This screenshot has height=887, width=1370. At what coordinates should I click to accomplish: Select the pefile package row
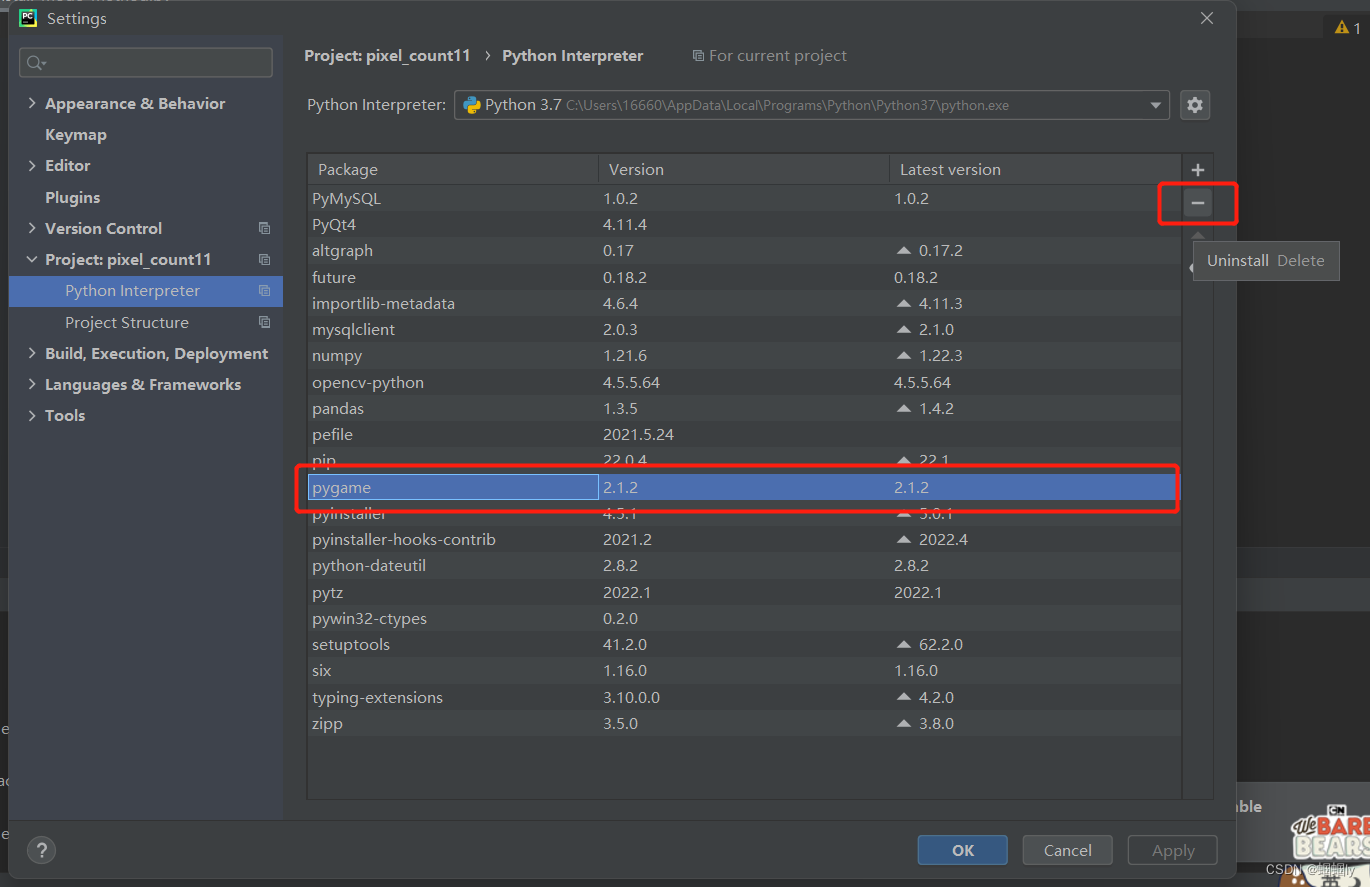pyautogui.click(x=744, y=434)
